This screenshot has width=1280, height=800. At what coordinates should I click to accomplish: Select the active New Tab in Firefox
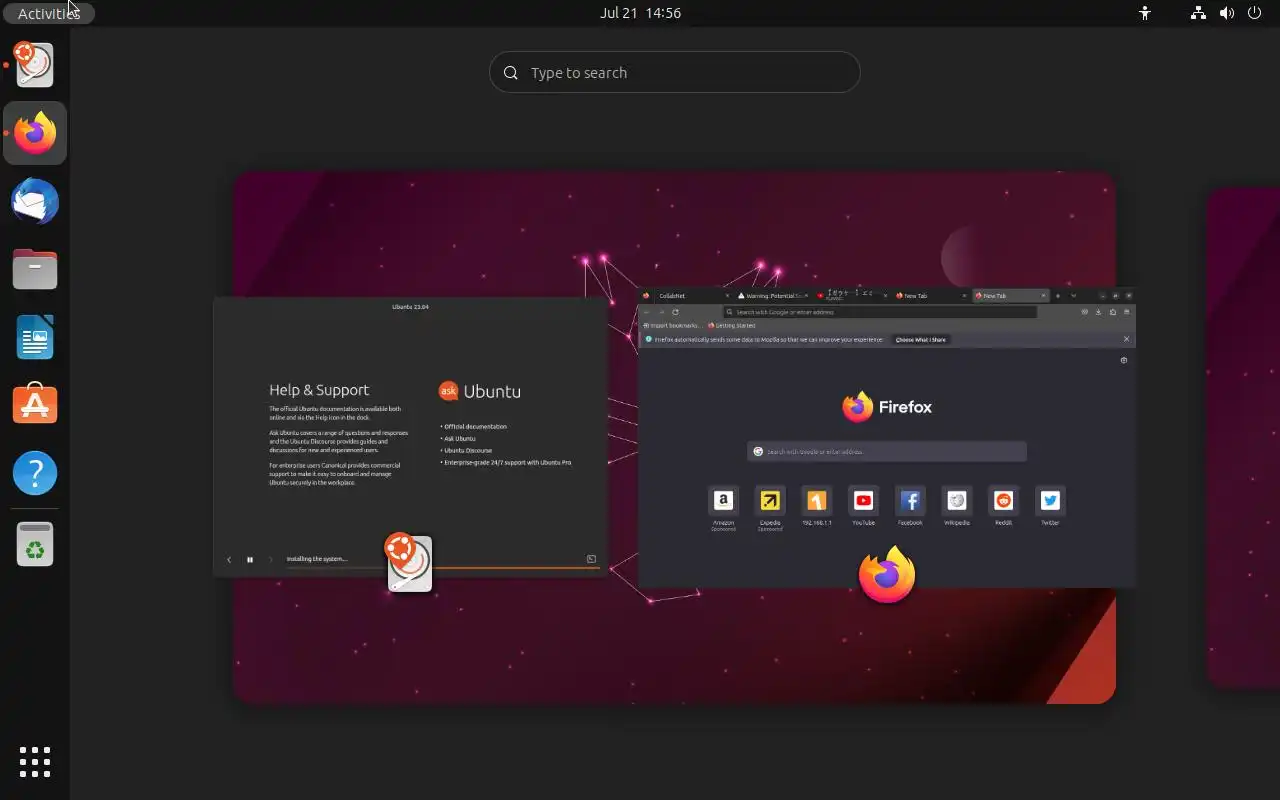coord(1010,296)
